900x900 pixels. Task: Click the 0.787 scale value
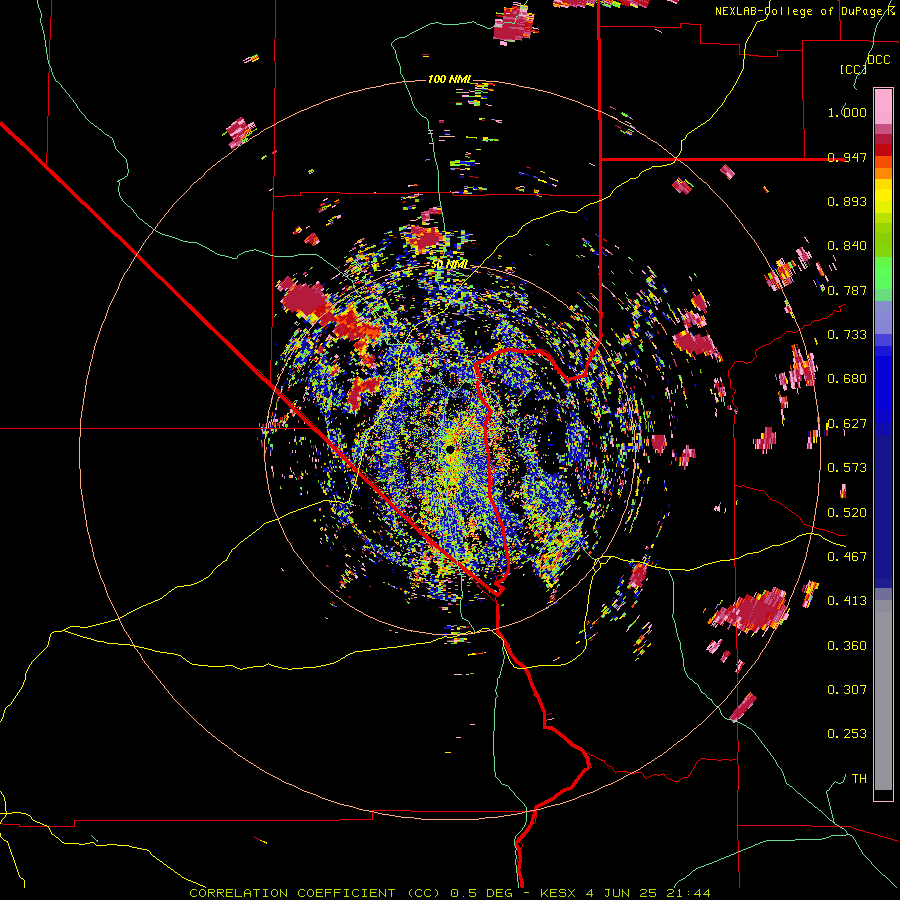coord(847,290)
